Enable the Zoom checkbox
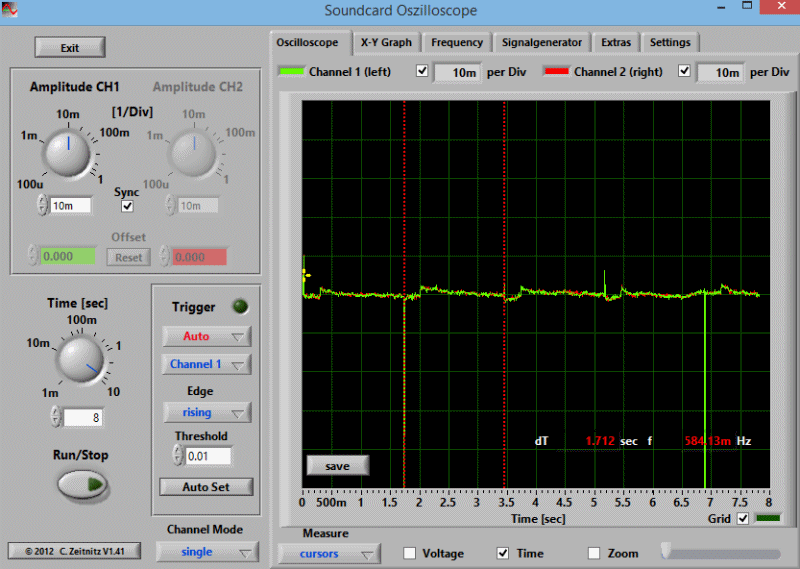The width and height of the screenshot is (800, 569). click(594, 553)
